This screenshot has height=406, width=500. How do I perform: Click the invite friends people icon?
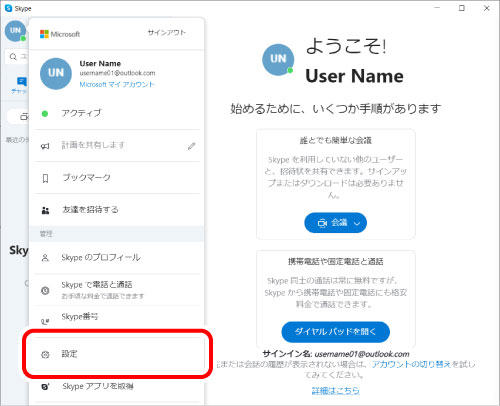click(x=45, y=211)
